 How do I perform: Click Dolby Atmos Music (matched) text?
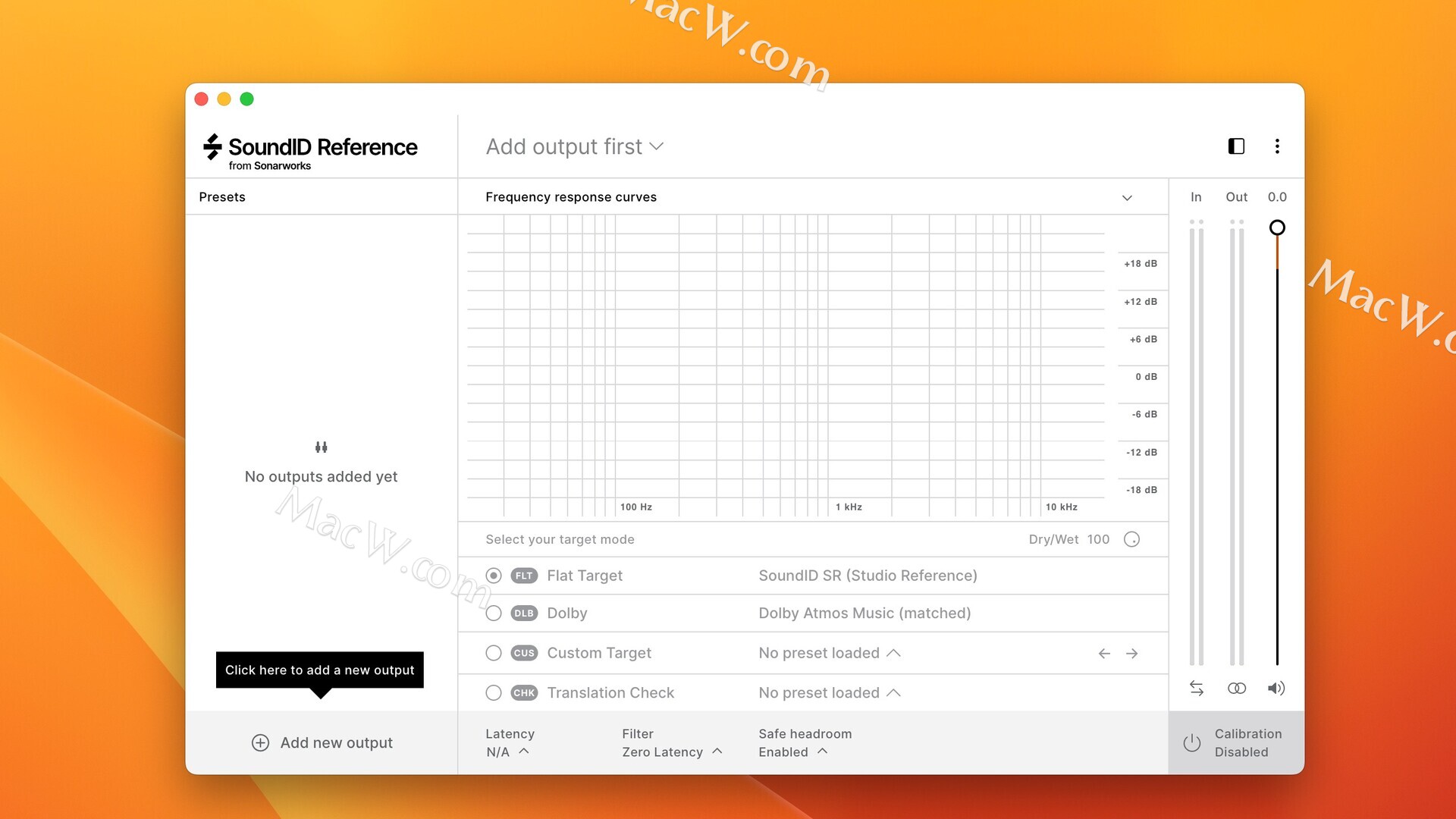click(864, 613)
